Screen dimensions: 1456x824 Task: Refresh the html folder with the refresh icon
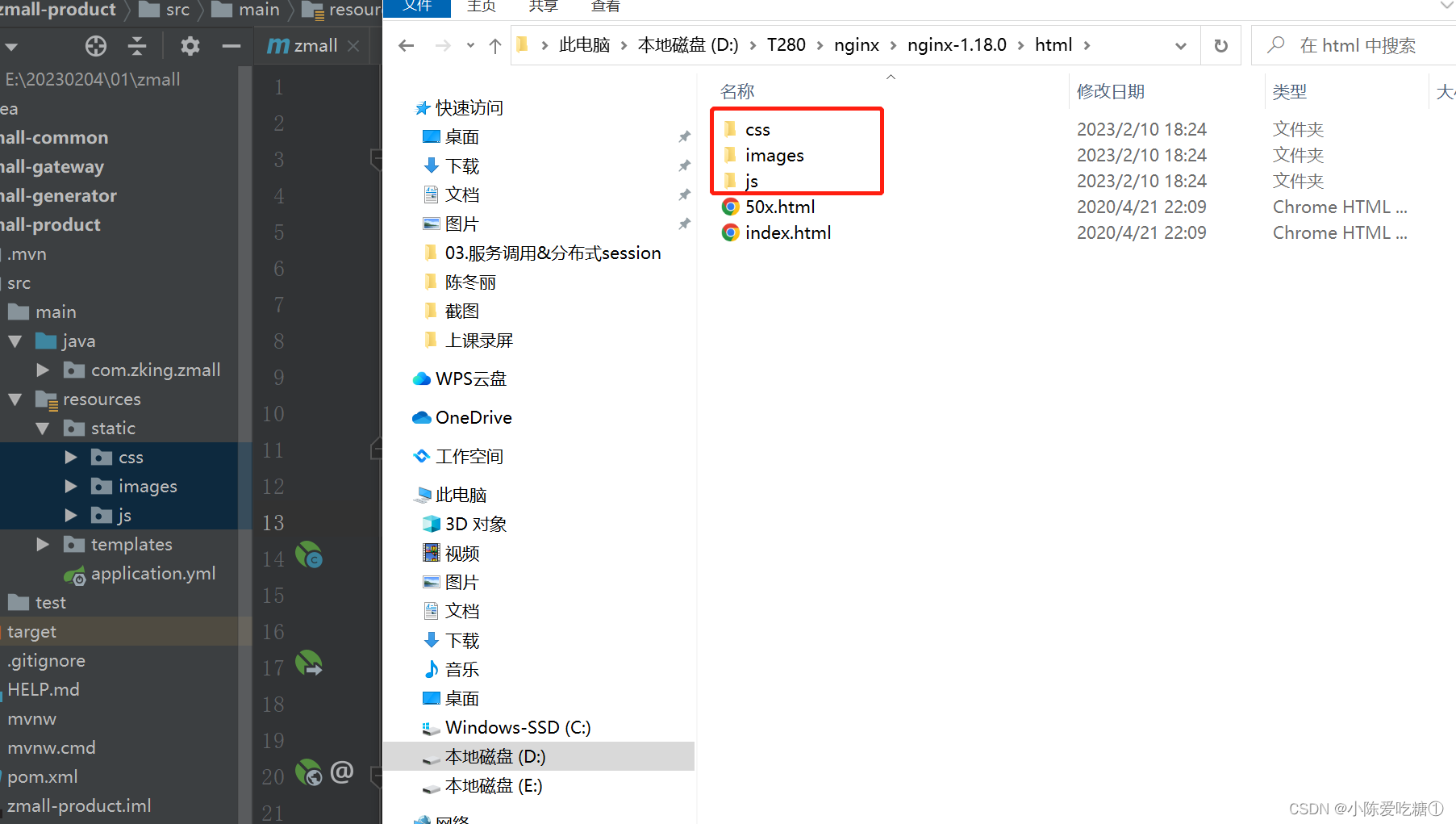[x=1220, y=44]
